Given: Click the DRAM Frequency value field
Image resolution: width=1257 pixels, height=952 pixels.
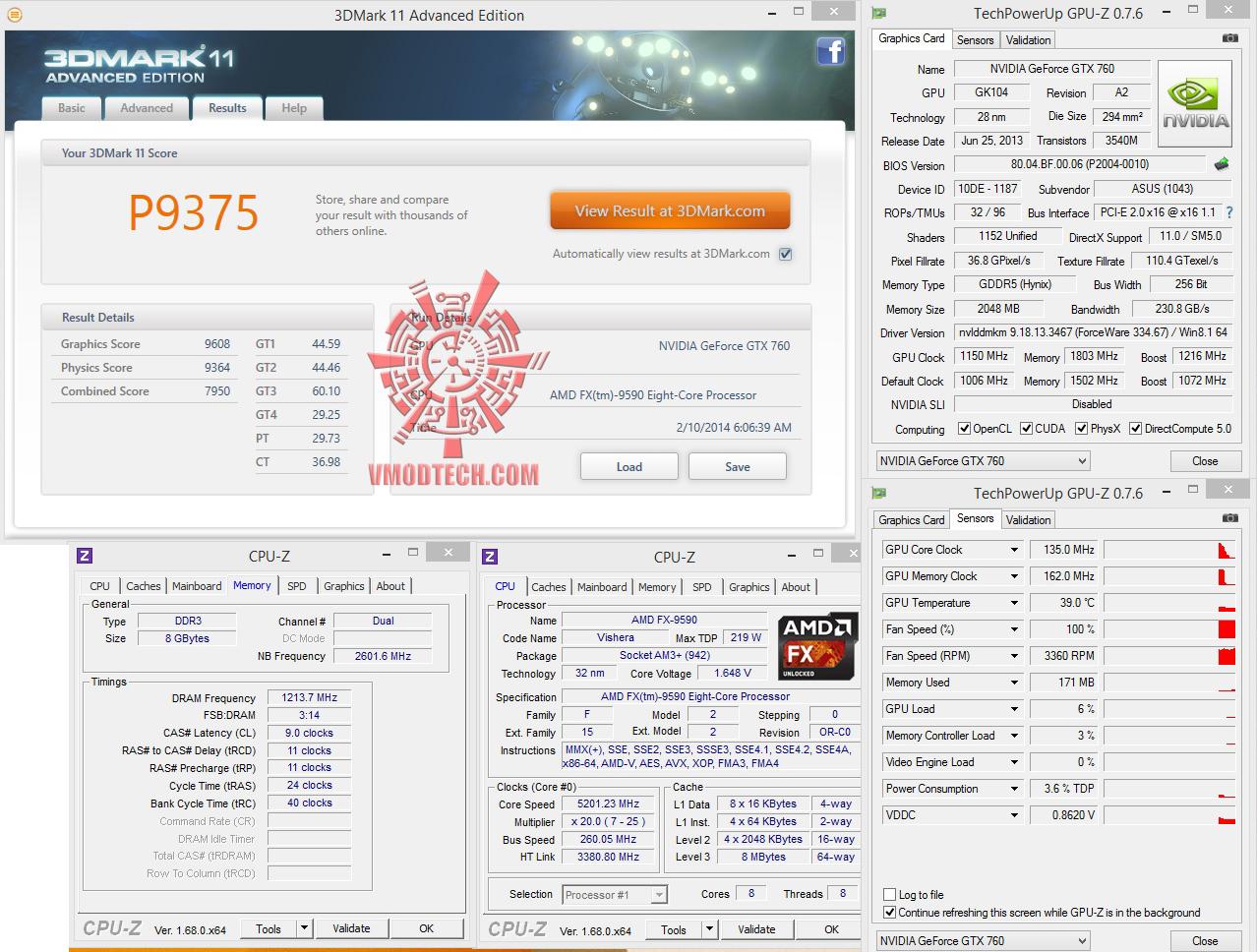Looking at the screenshot, I should pyautogui.click(x=309, y=697).
